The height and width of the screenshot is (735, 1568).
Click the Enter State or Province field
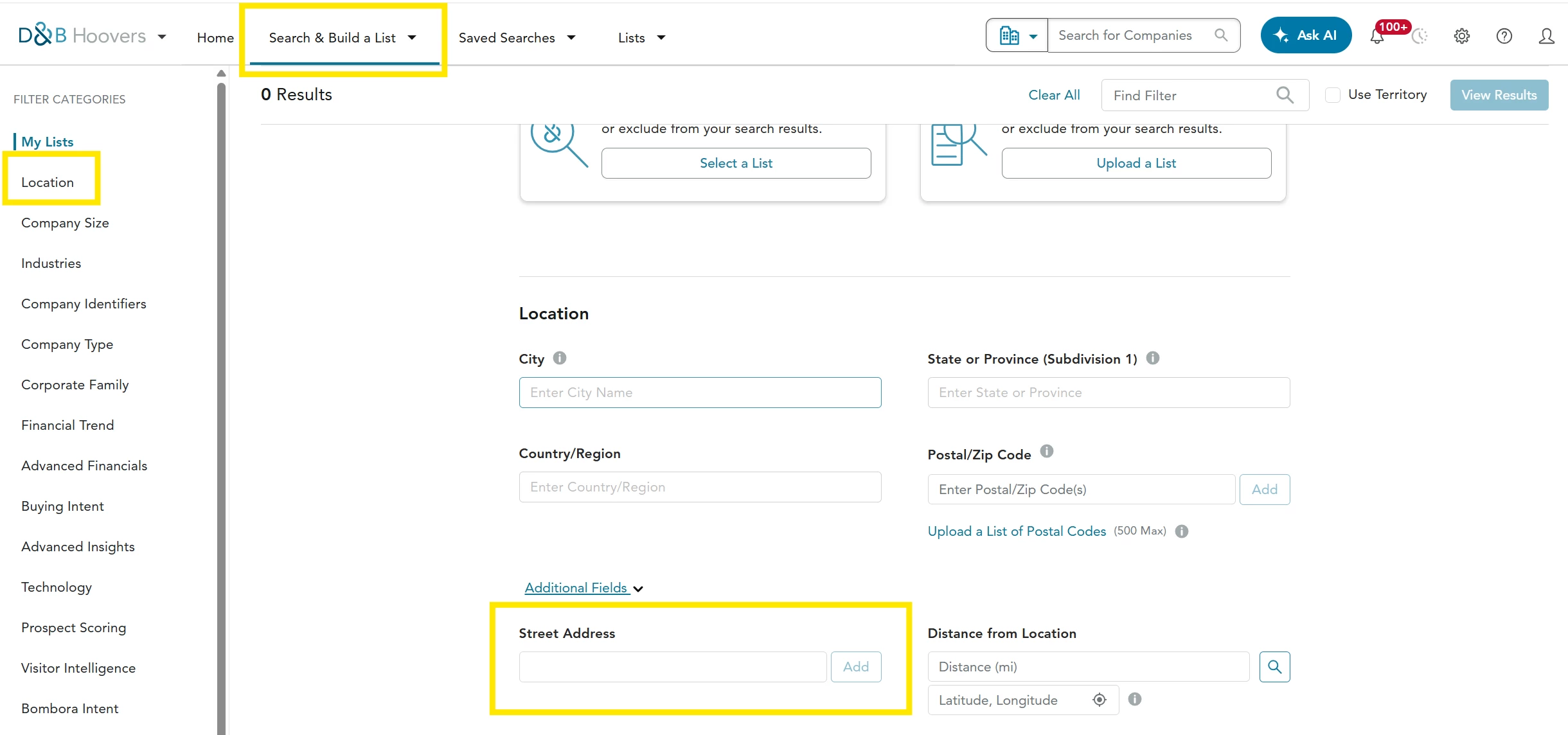pos(1109,393)
